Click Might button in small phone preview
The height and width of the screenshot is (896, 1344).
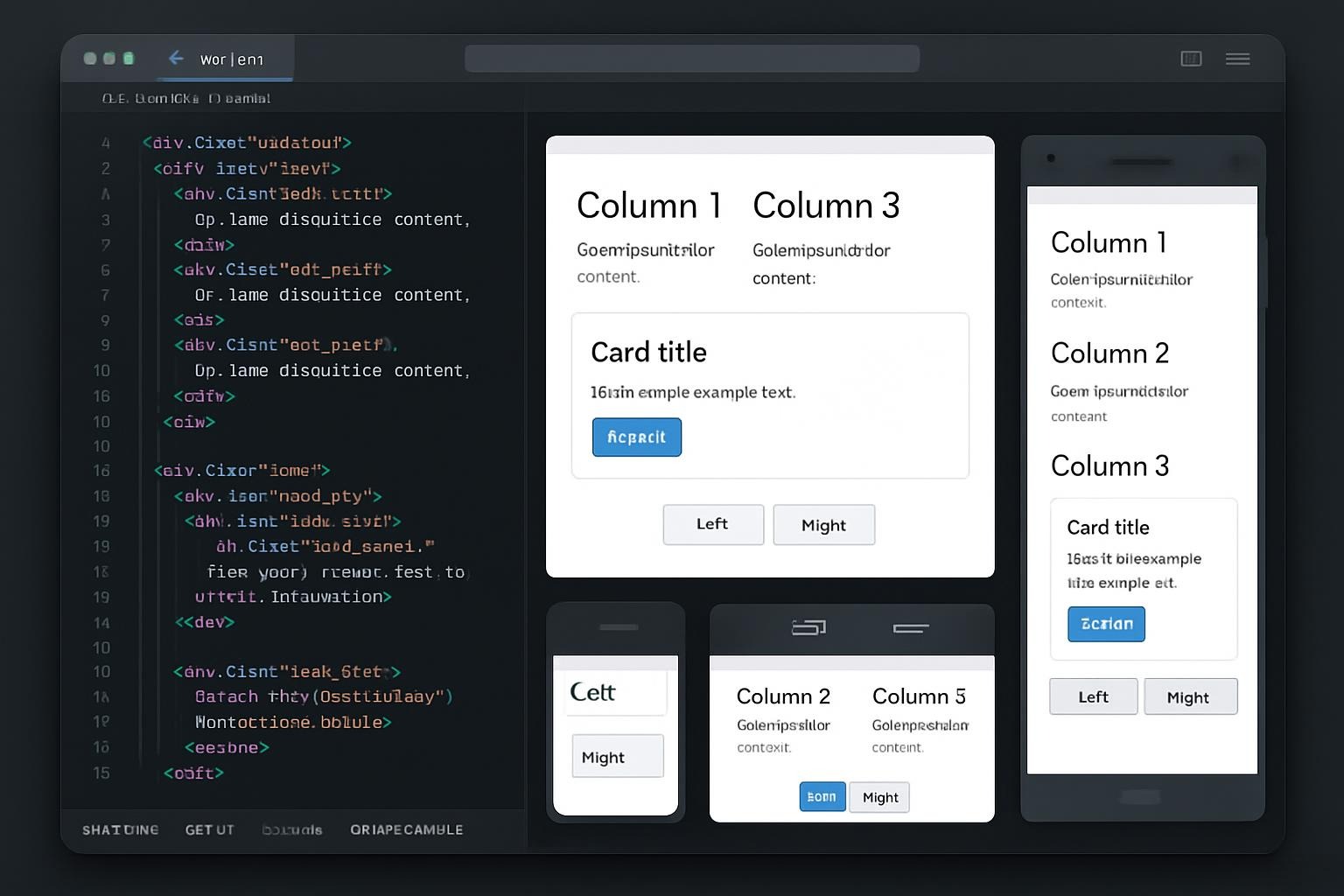pyautogui.click(x=617, y=757)
